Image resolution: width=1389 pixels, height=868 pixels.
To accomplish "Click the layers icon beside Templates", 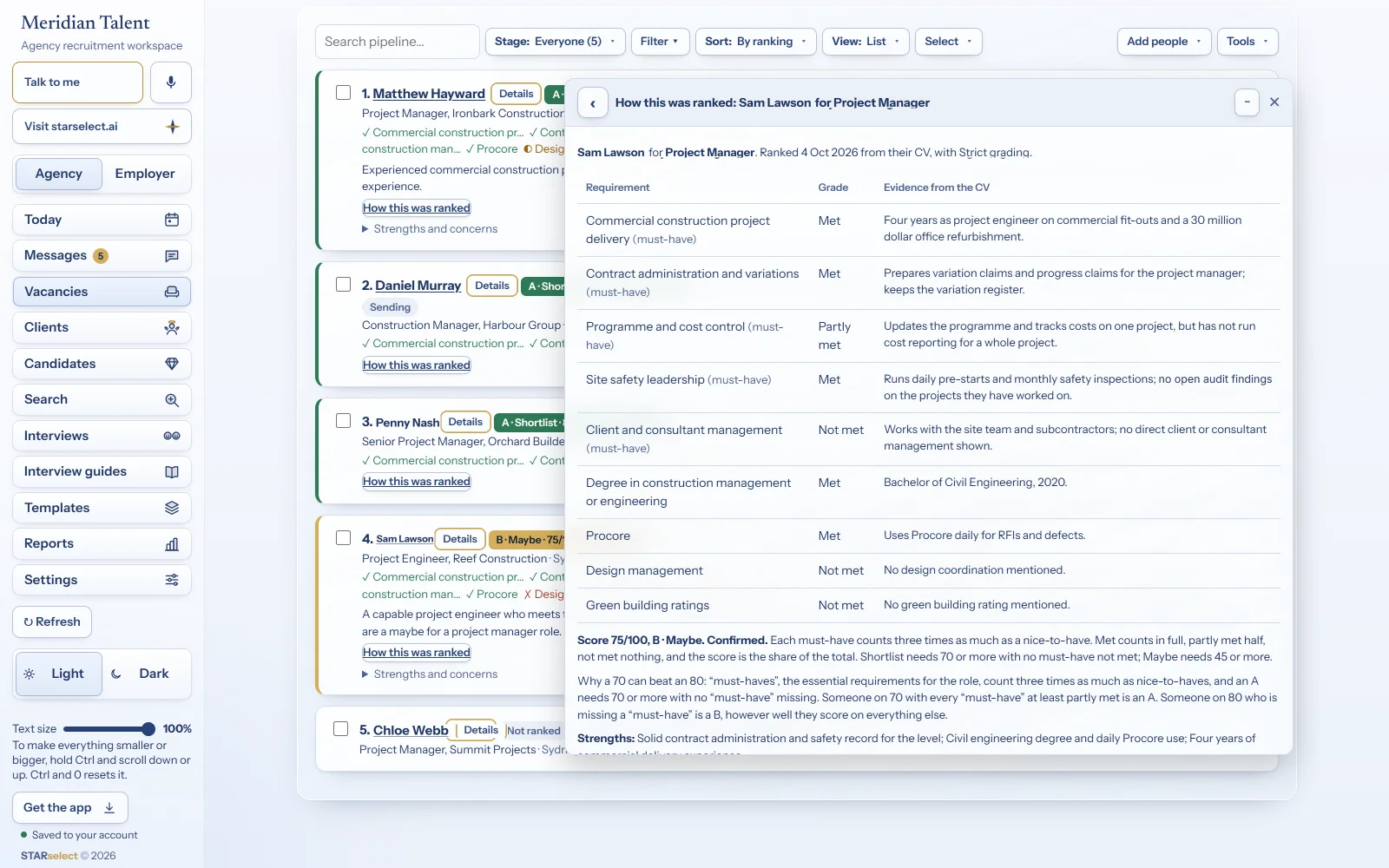I will click(x=172, y=508).
